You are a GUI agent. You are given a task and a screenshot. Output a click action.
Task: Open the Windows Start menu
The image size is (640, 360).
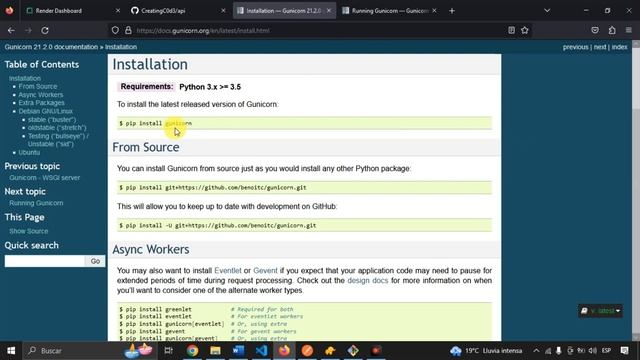[11, 351]
